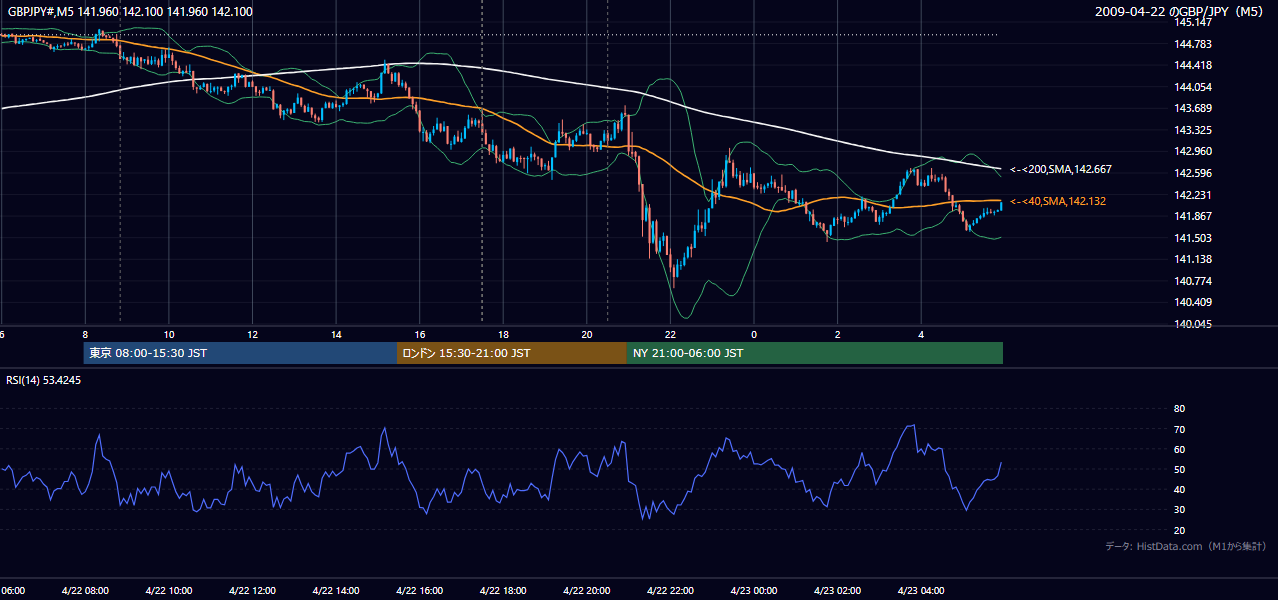The height and width of the screenshot is (600, 1278).
Task: Click hour 14 tick on the chart axis
Action: click(337, 334)
